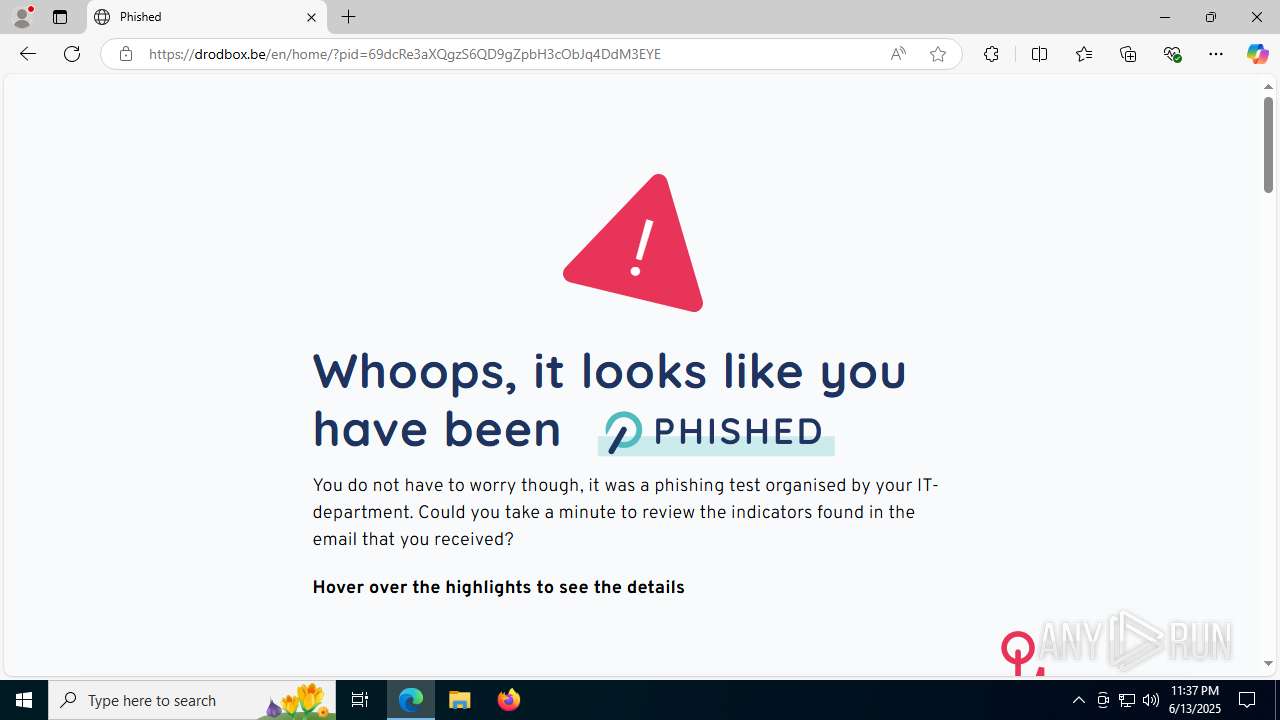Add this page to favorites star
Viewport: 1280px width, 720px height.
point(938,54)
